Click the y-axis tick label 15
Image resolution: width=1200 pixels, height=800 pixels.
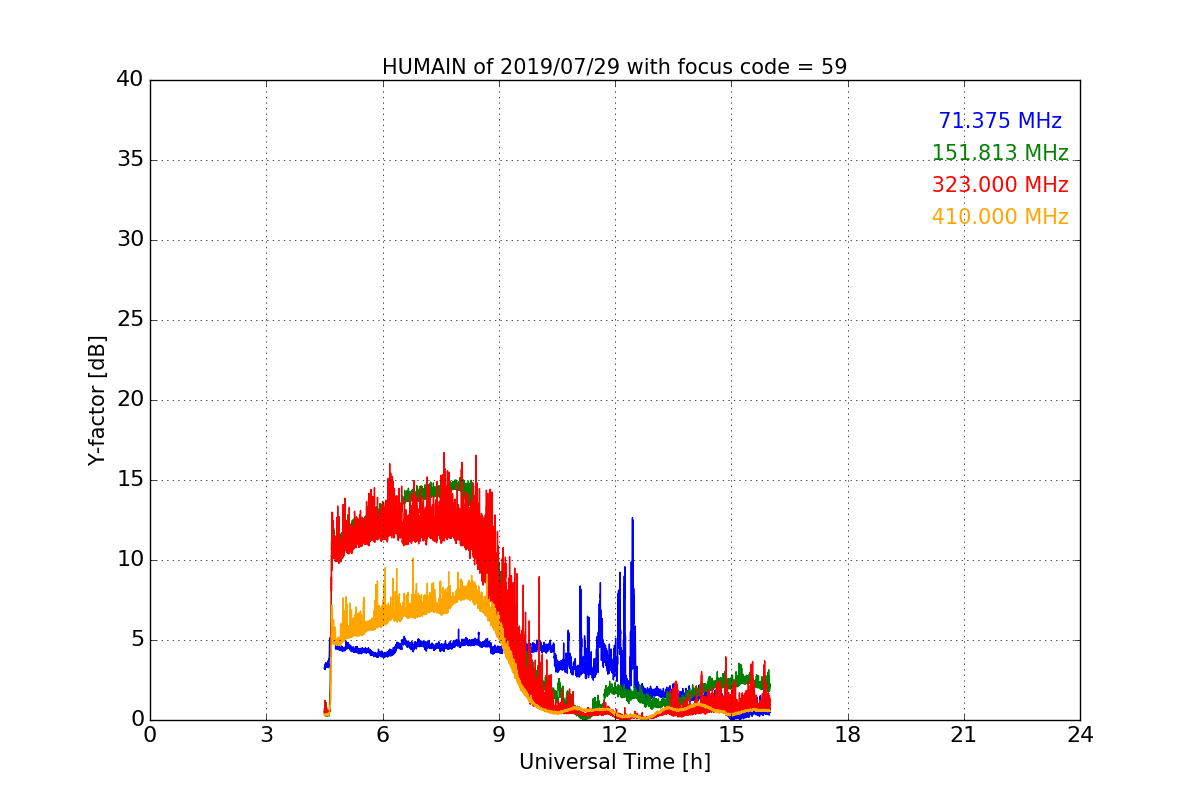pos(129,480)
